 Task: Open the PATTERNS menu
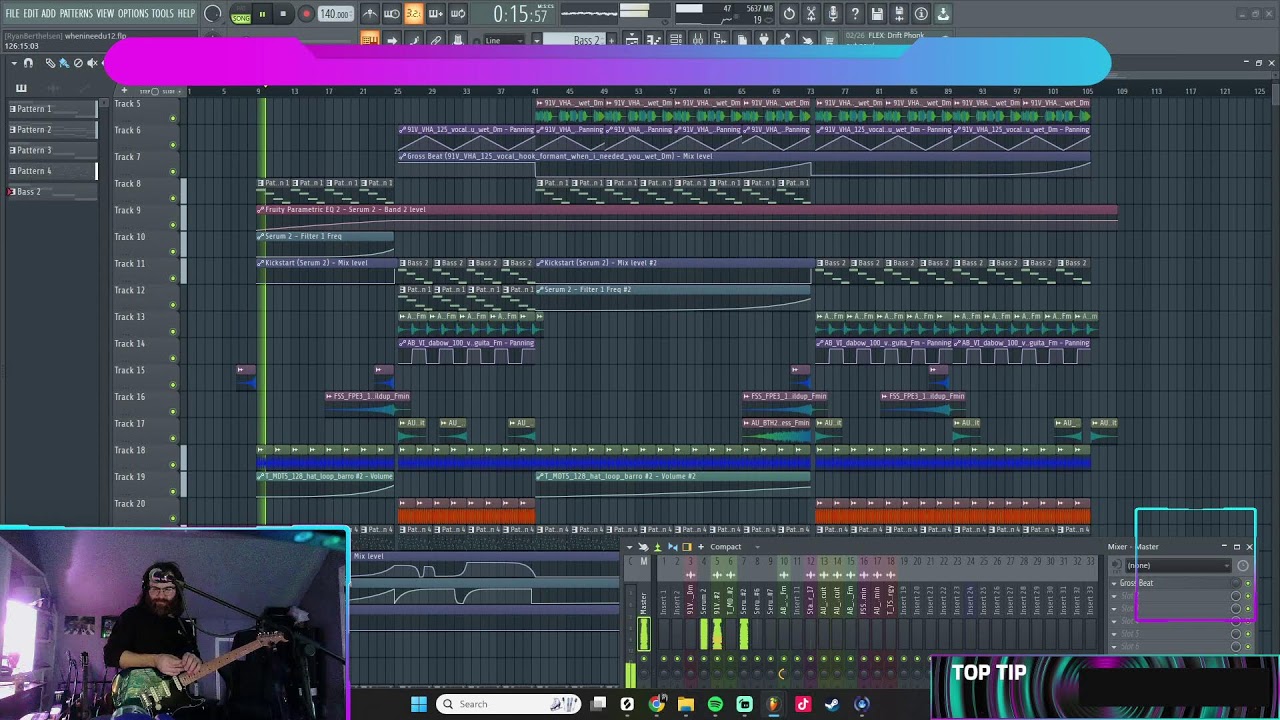pos(76,14)
